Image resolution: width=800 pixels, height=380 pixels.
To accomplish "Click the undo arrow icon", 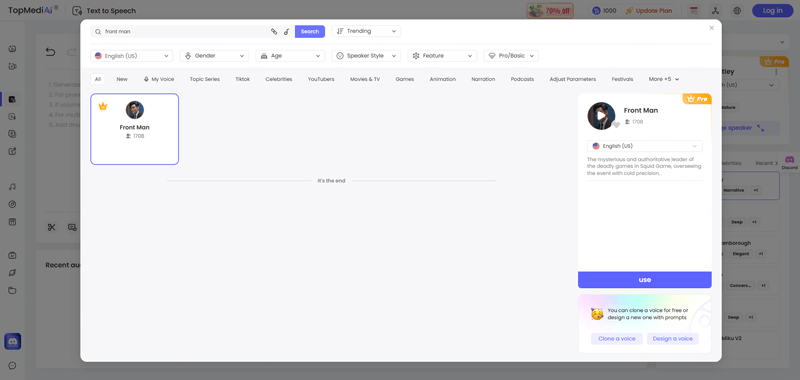I will [x=50, y=52].
